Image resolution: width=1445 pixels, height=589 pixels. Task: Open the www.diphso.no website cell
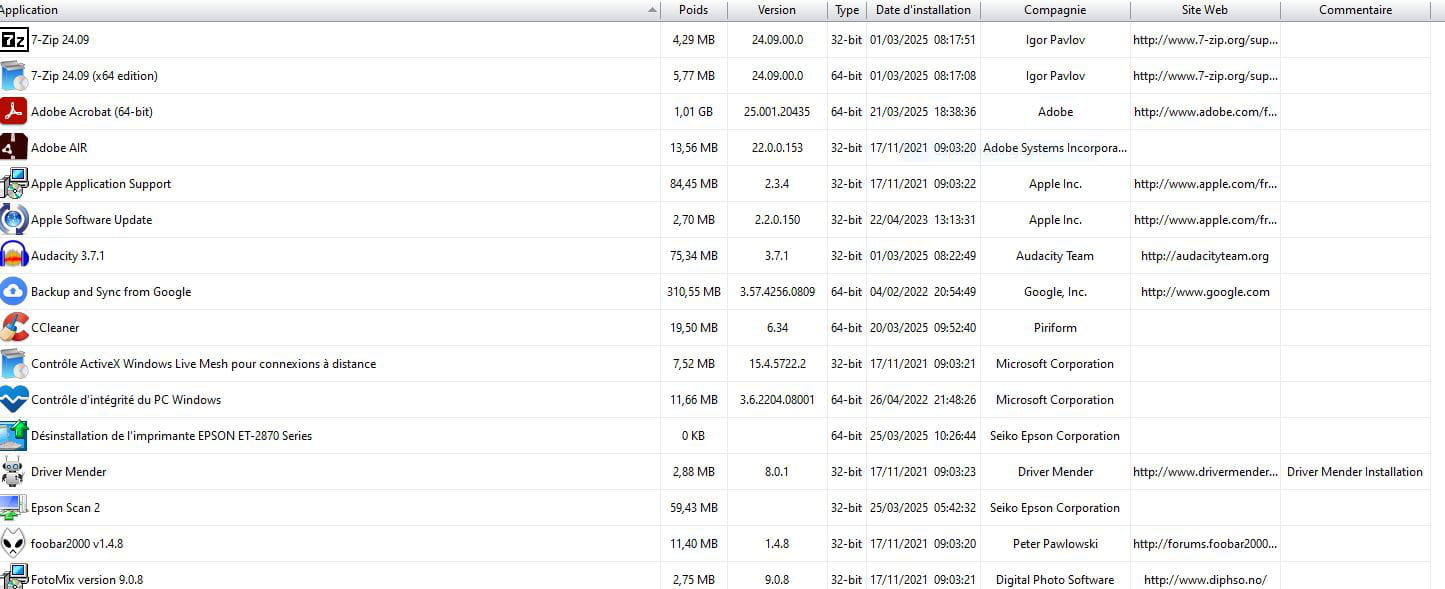click(1205, 580)
